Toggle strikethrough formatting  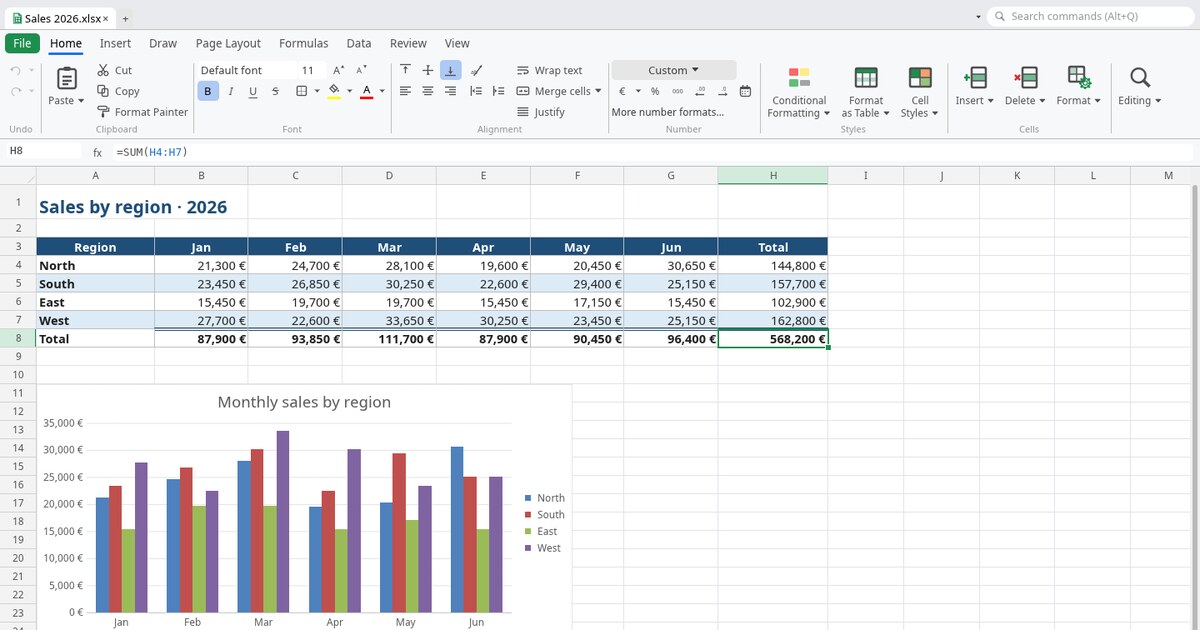click(x=275, y=91)
